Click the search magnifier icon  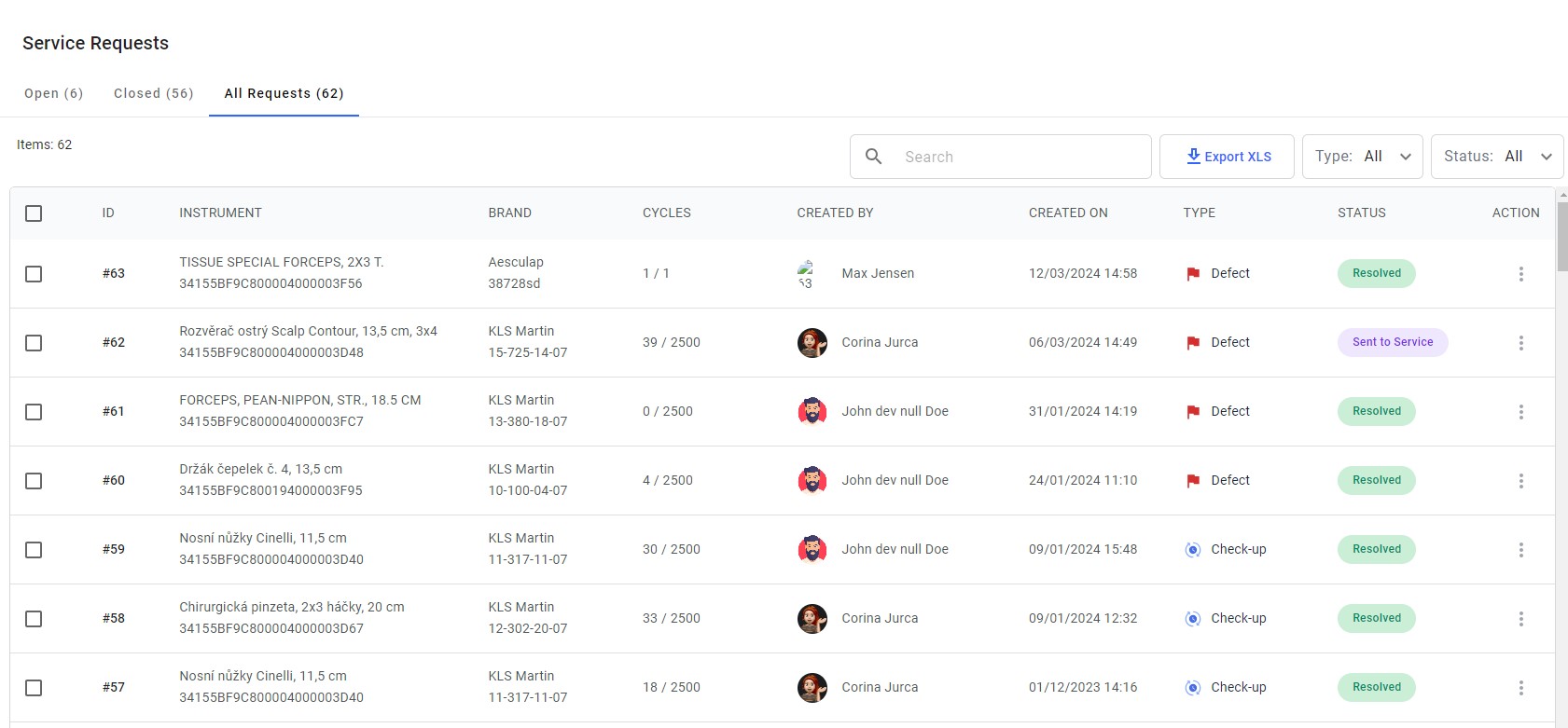pos(873,157)
